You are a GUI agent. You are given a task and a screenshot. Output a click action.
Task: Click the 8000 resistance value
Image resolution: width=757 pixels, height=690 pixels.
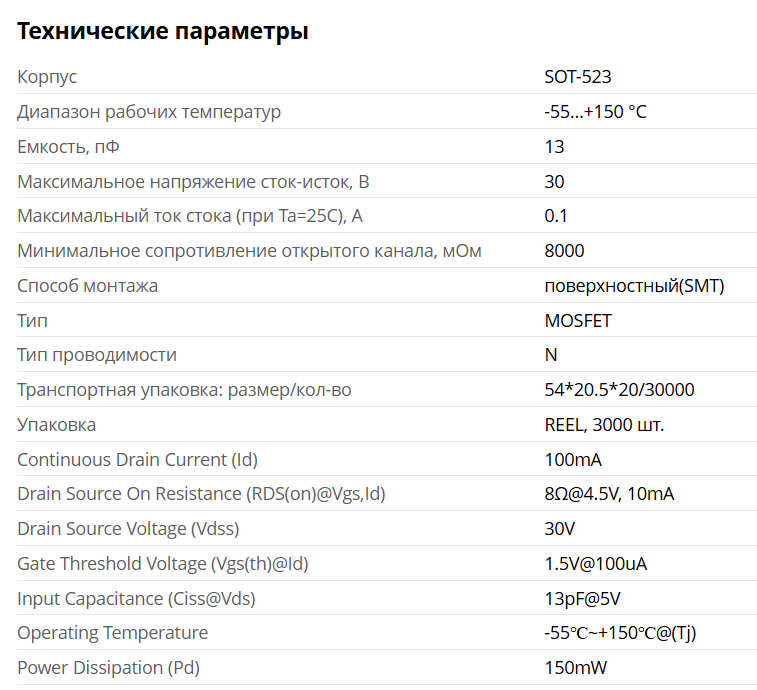564,251
